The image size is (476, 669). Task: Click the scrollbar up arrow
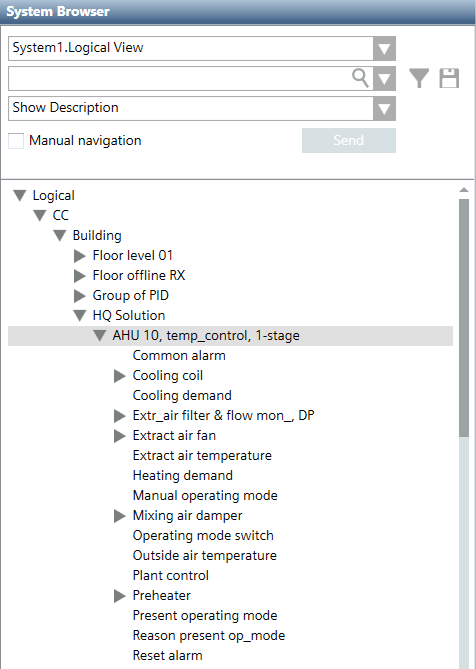[464, 190]
